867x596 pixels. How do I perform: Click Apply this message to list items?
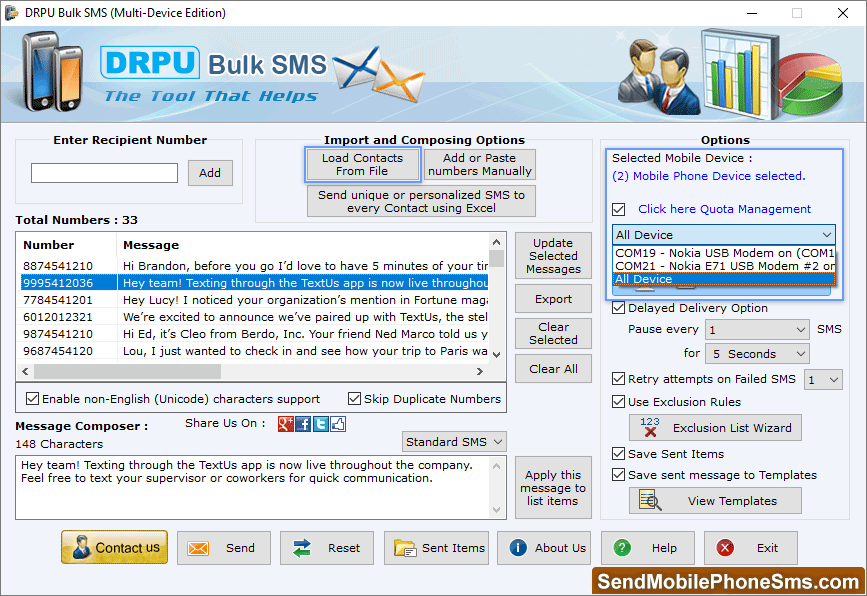553,488
